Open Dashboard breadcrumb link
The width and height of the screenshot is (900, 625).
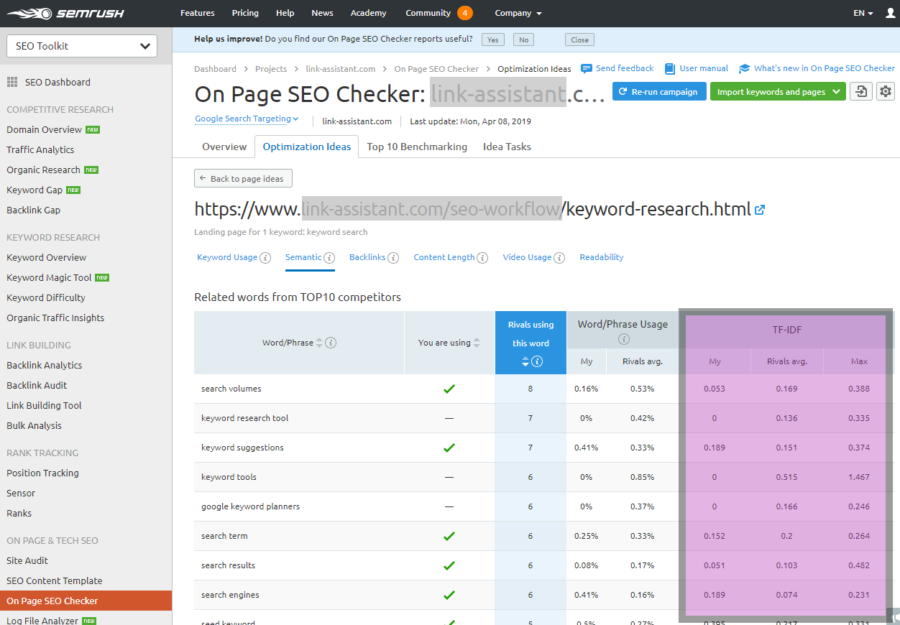point(215,69)
